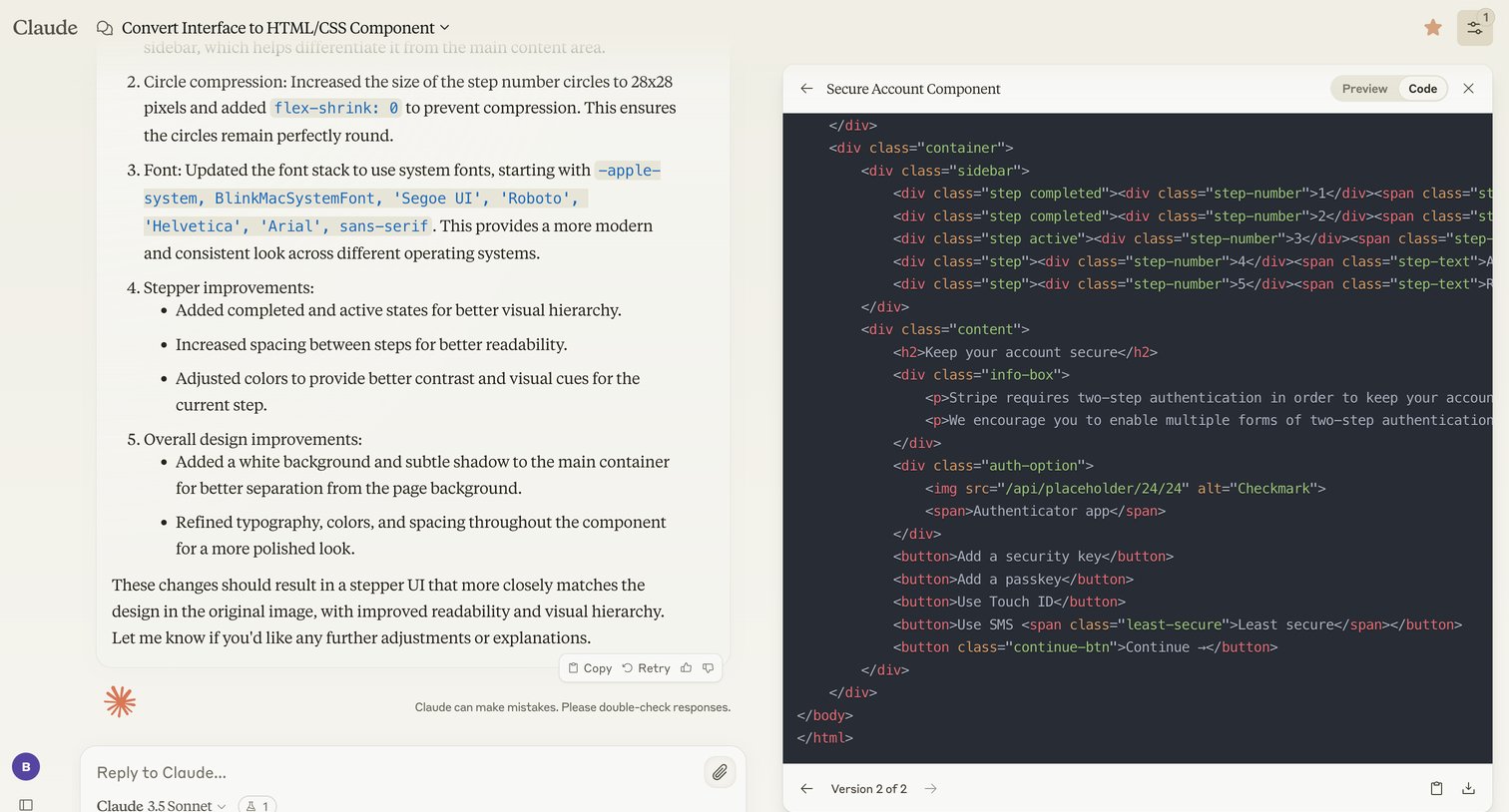Open Claude 3.5 Sonnet model selector
The width and height of the screenshot is (1509, 812).
tap(161, 805)
